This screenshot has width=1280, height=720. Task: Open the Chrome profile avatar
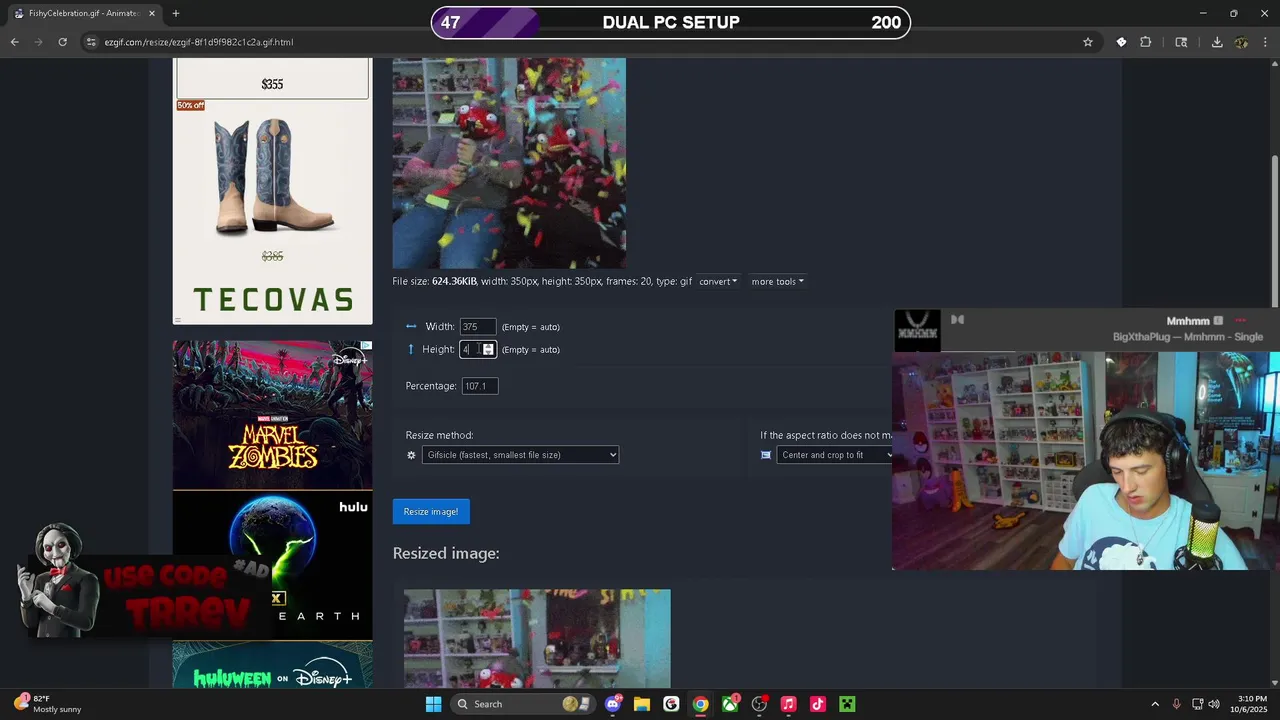click(x=1241, y=42)
